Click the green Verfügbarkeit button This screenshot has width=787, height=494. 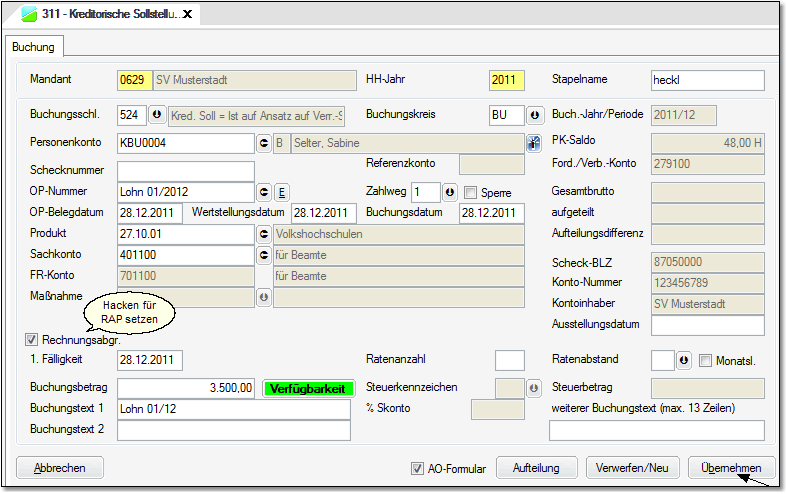309,388
